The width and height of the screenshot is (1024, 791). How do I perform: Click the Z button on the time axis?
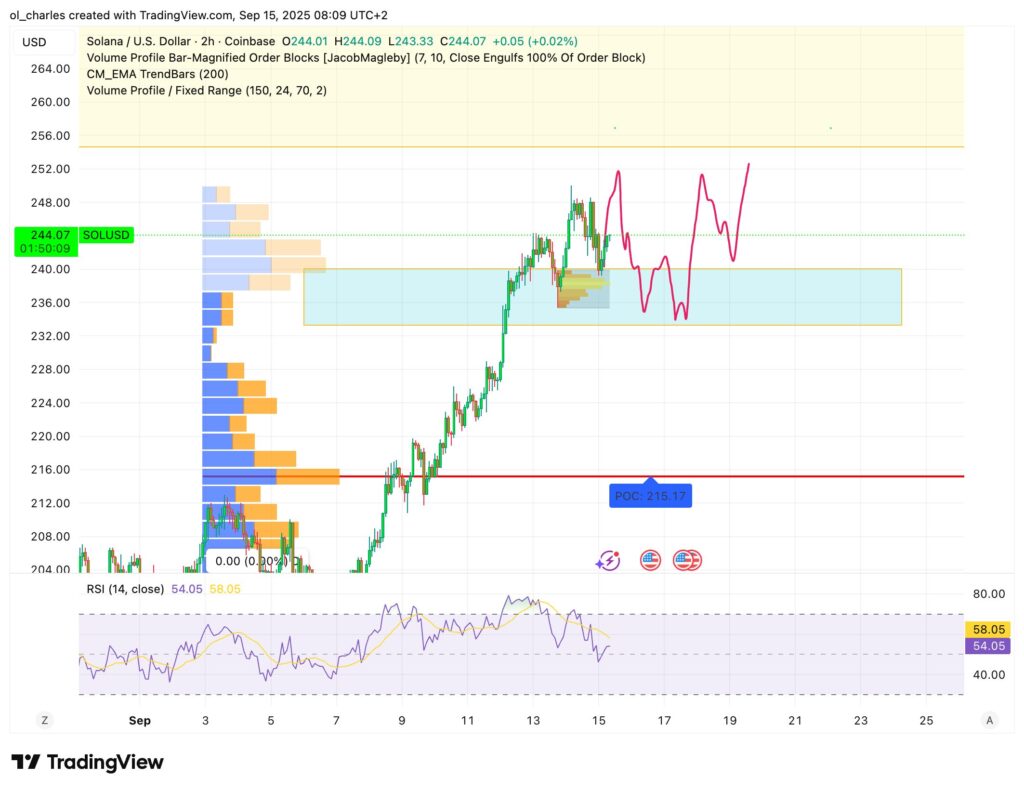43,720
